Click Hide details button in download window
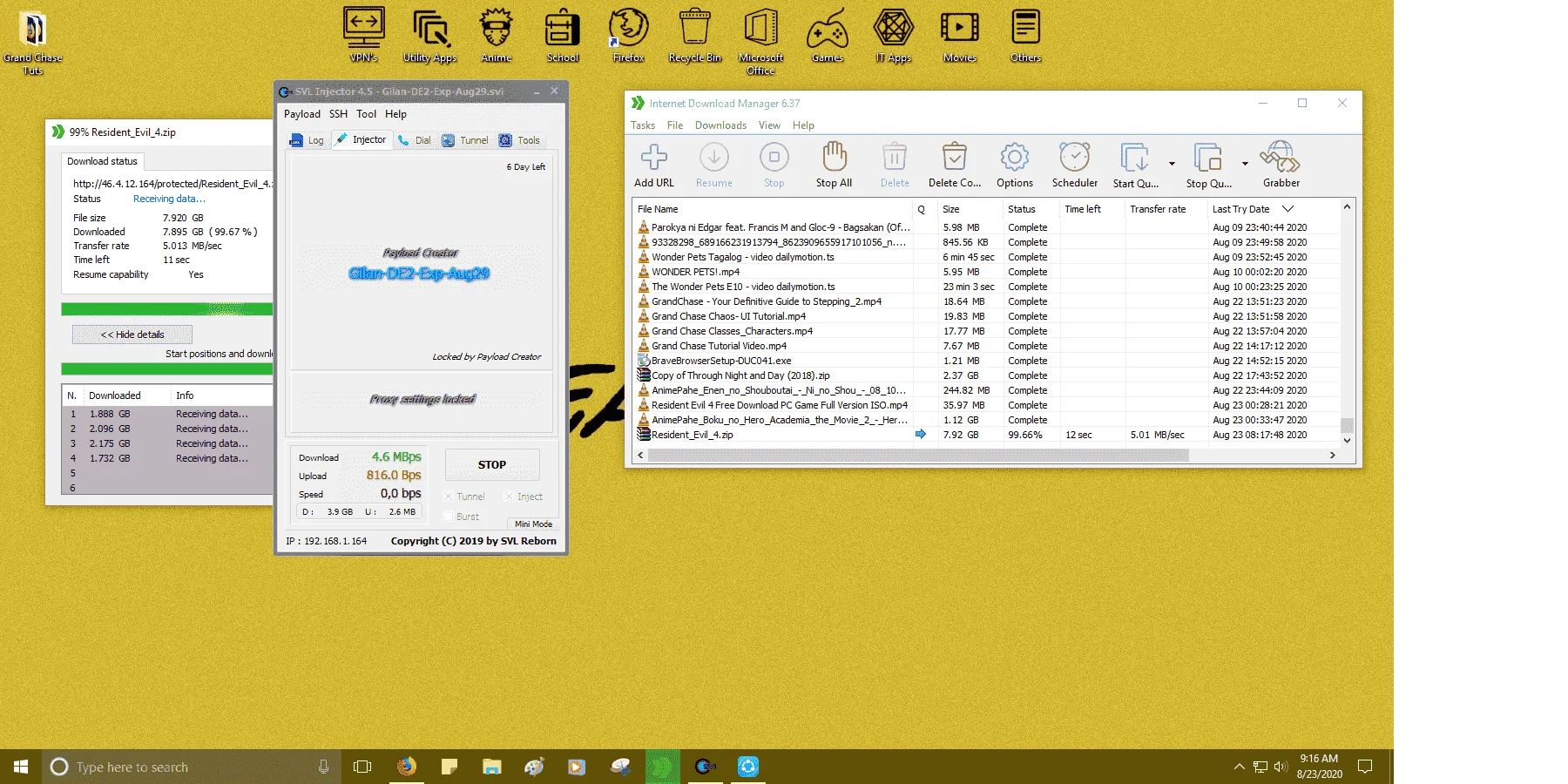 [x=132, y=335]
